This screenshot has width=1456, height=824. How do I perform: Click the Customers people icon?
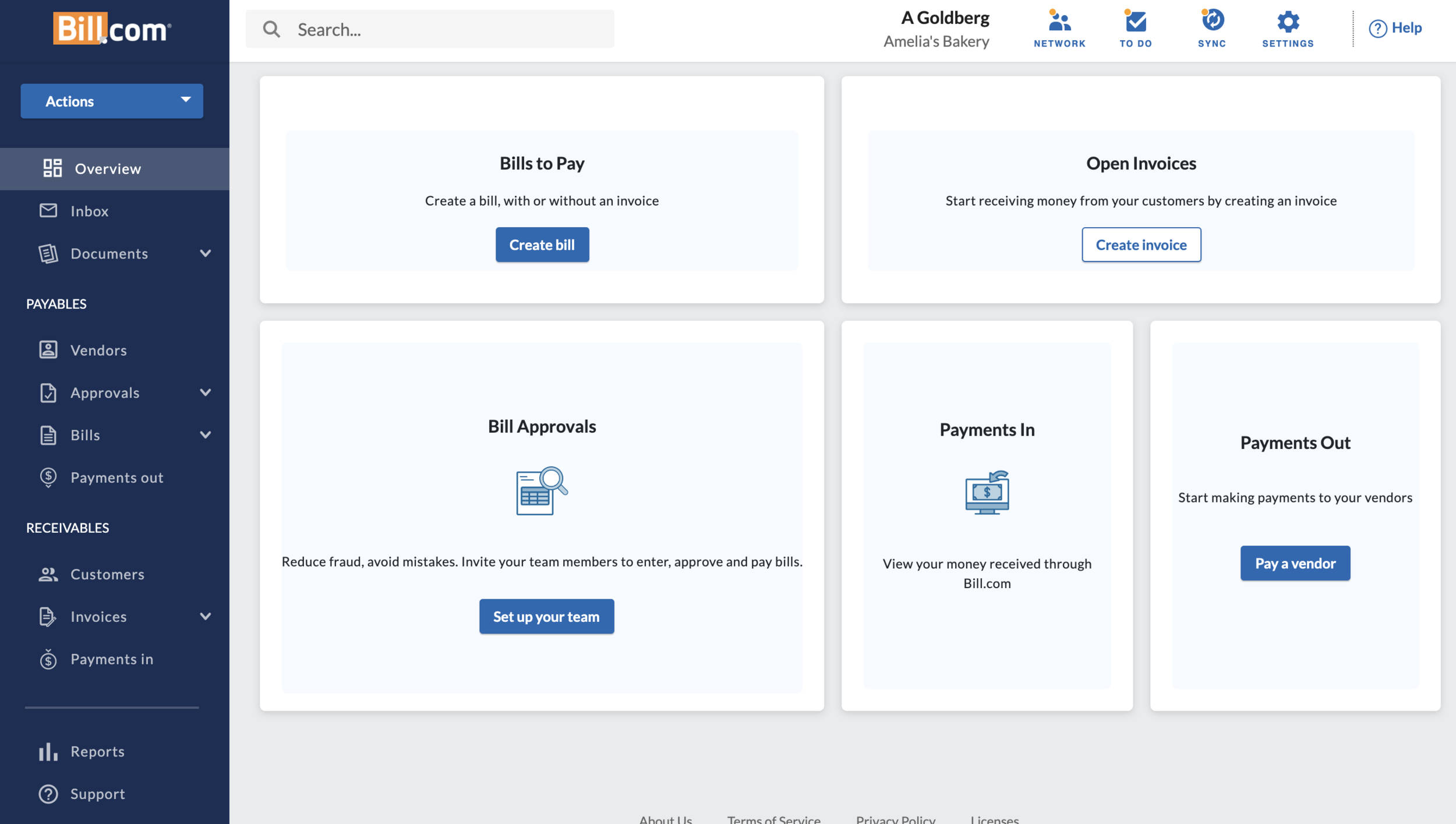[x=48, y=574]
